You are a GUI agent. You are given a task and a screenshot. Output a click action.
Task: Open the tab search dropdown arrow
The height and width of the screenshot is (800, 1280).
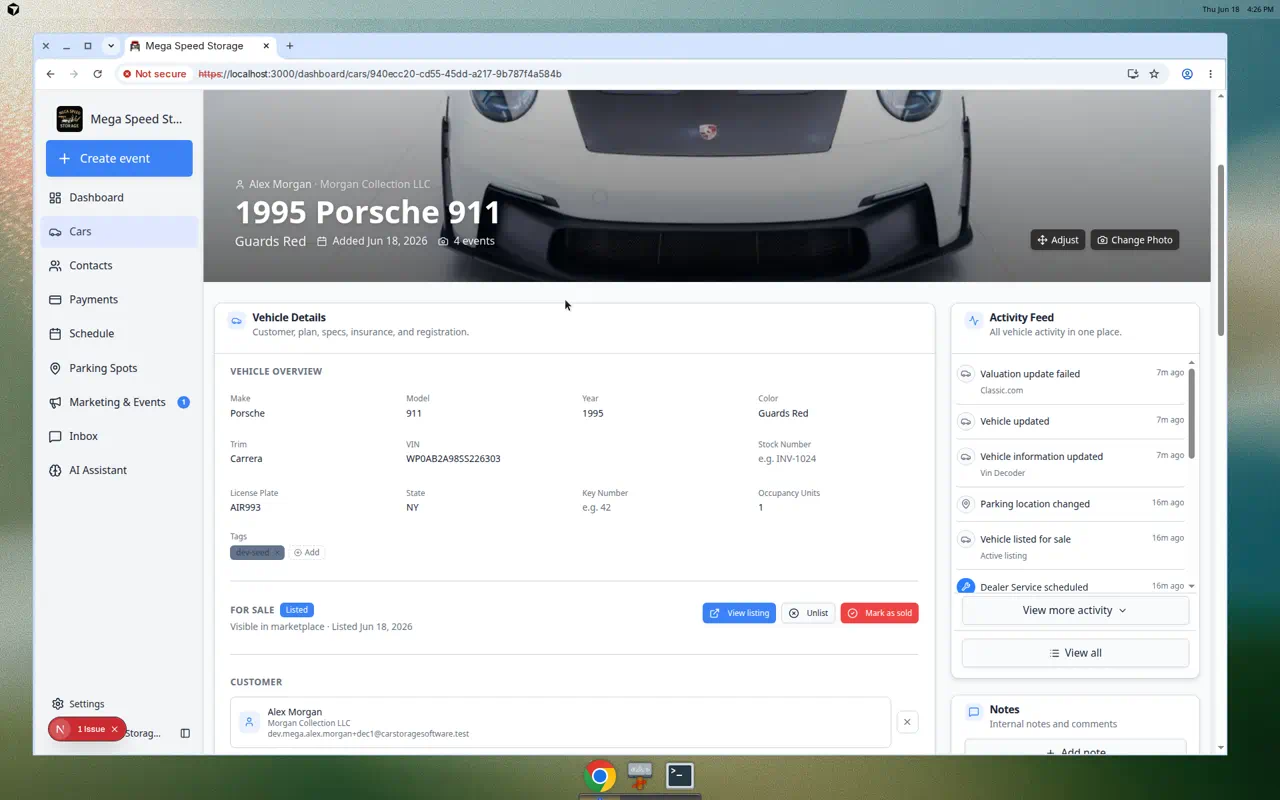[x=111, y=46]
